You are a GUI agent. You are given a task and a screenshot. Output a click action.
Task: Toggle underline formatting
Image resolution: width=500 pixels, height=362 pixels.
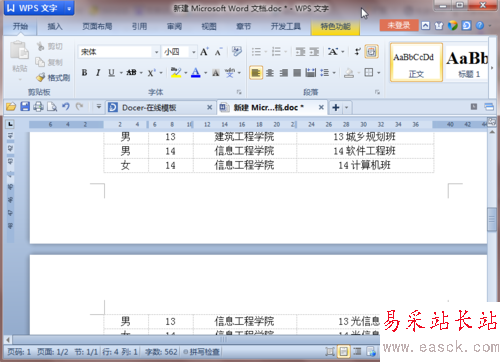tap(111, 72)
